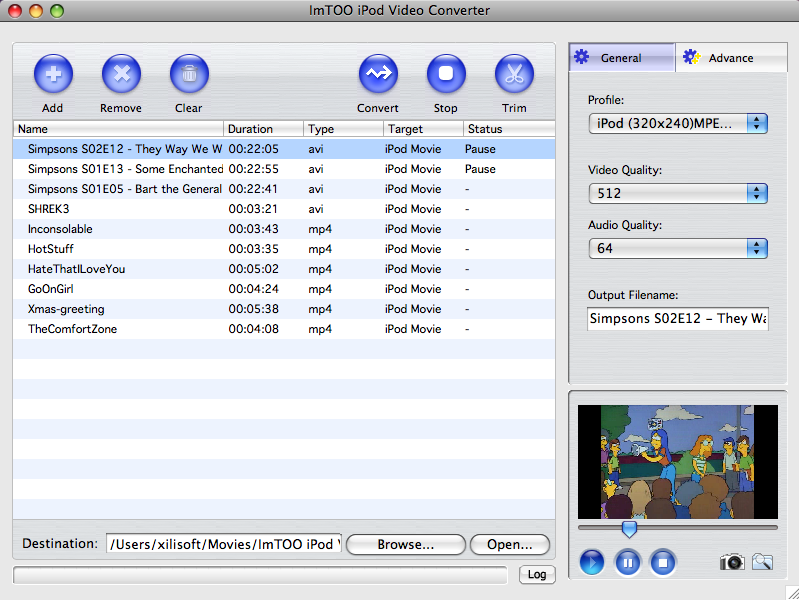Sort by the Status column header

509,129
